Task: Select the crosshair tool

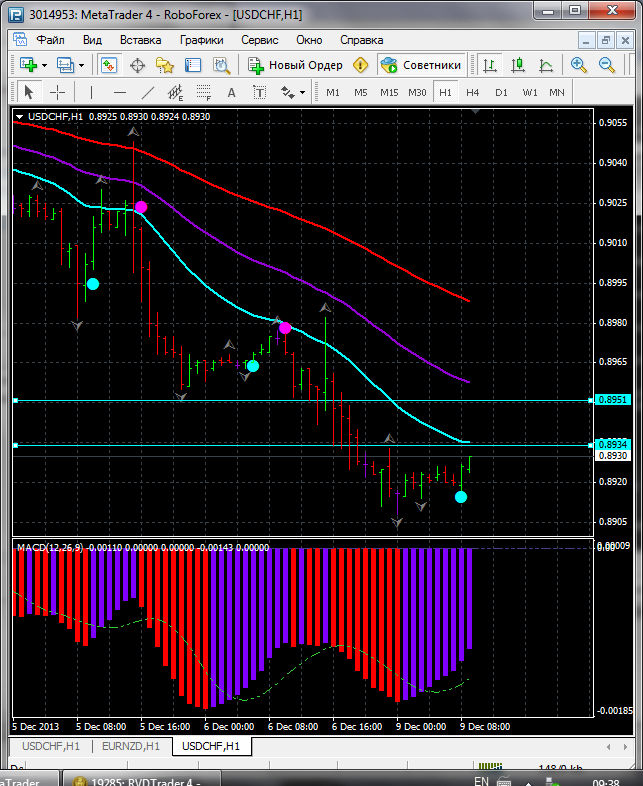Action: [58, 92]
